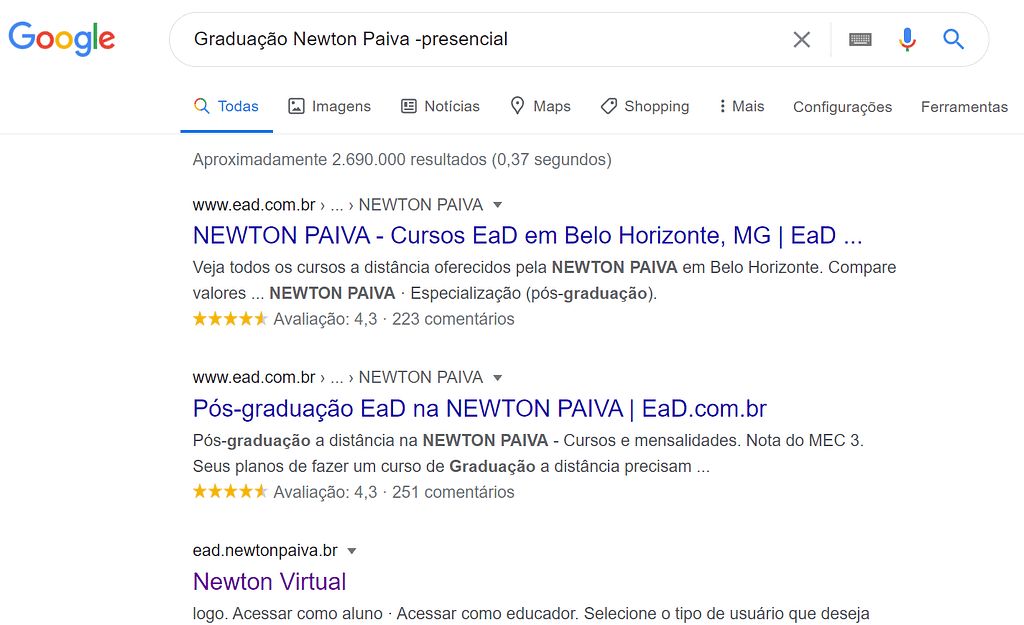This screenshot has width=1024, height=625.
Task: Click the blue magnifier search button
Action: coord(953,39)
